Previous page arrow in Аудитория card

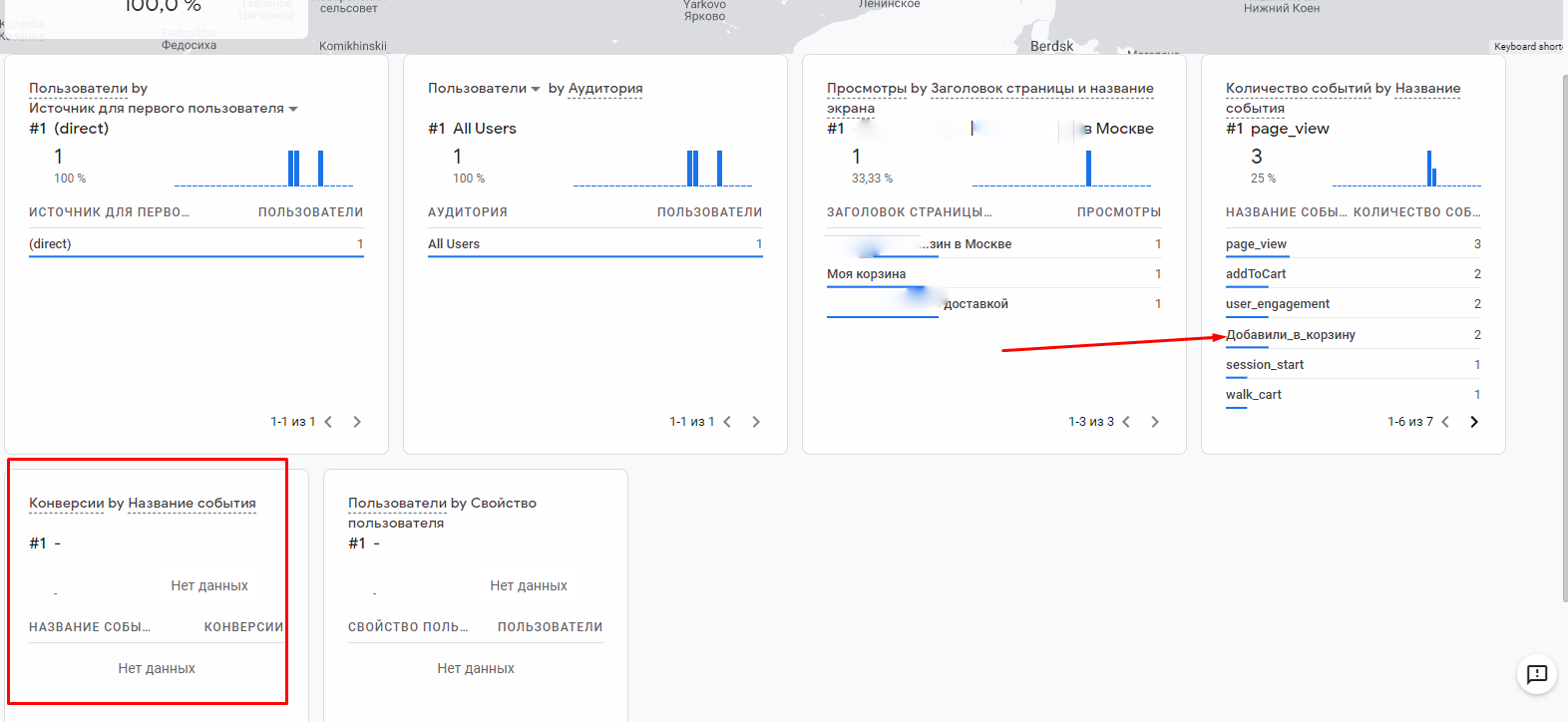click(727, 422)
